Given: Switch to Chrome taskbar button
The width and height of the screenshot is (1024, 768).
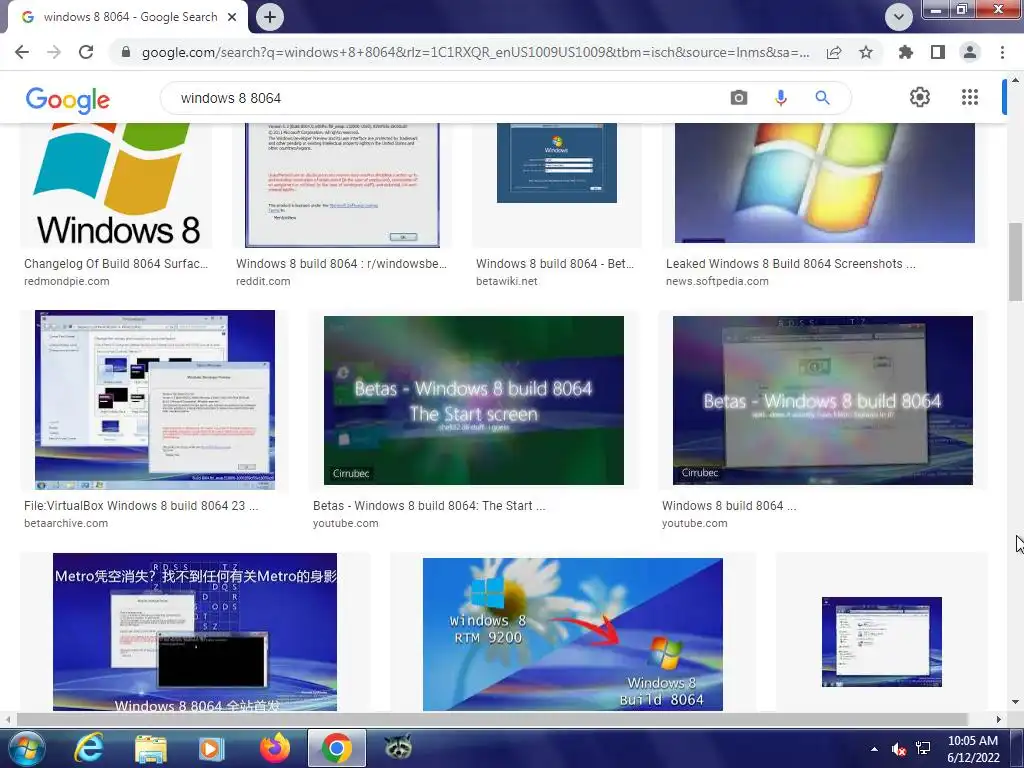Looking at the screenshot, I should (x=336, y=748).
